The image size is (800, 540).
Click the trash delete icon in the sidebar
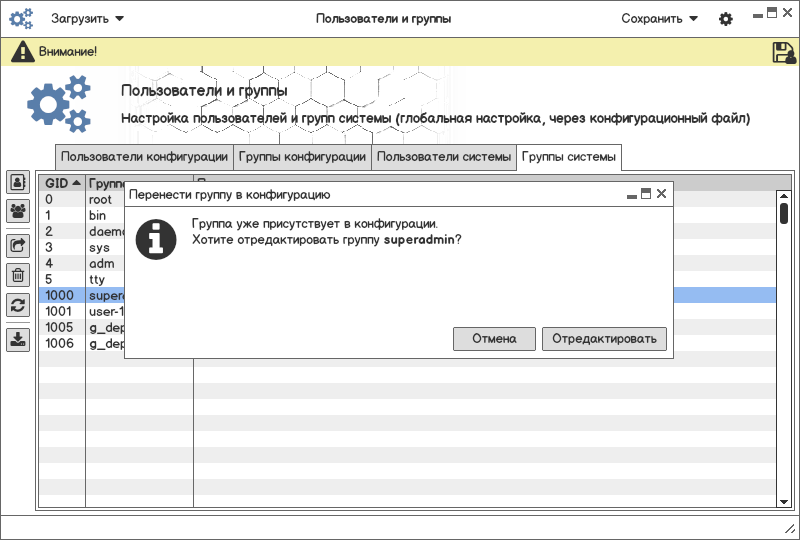18,275
